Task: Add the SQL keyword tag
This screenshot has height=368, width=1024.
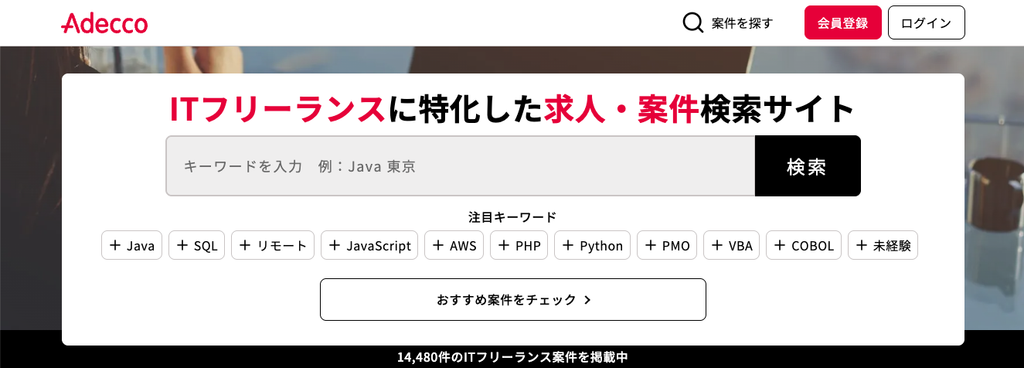Action: pyautogui.click(x=197, y=245)
